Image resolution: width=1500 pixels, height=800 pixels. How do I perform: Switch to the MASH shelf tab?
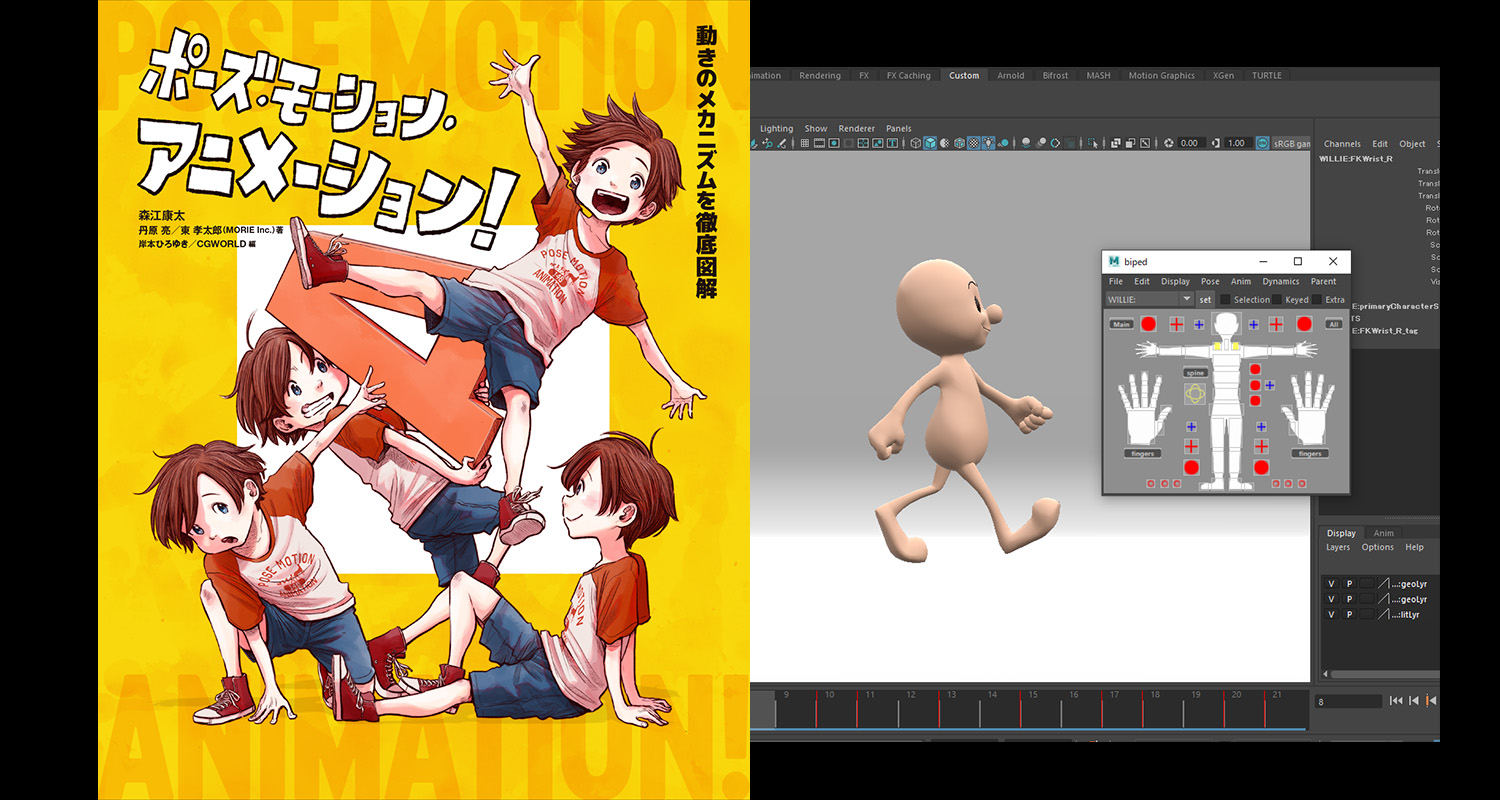(1098, 75)
